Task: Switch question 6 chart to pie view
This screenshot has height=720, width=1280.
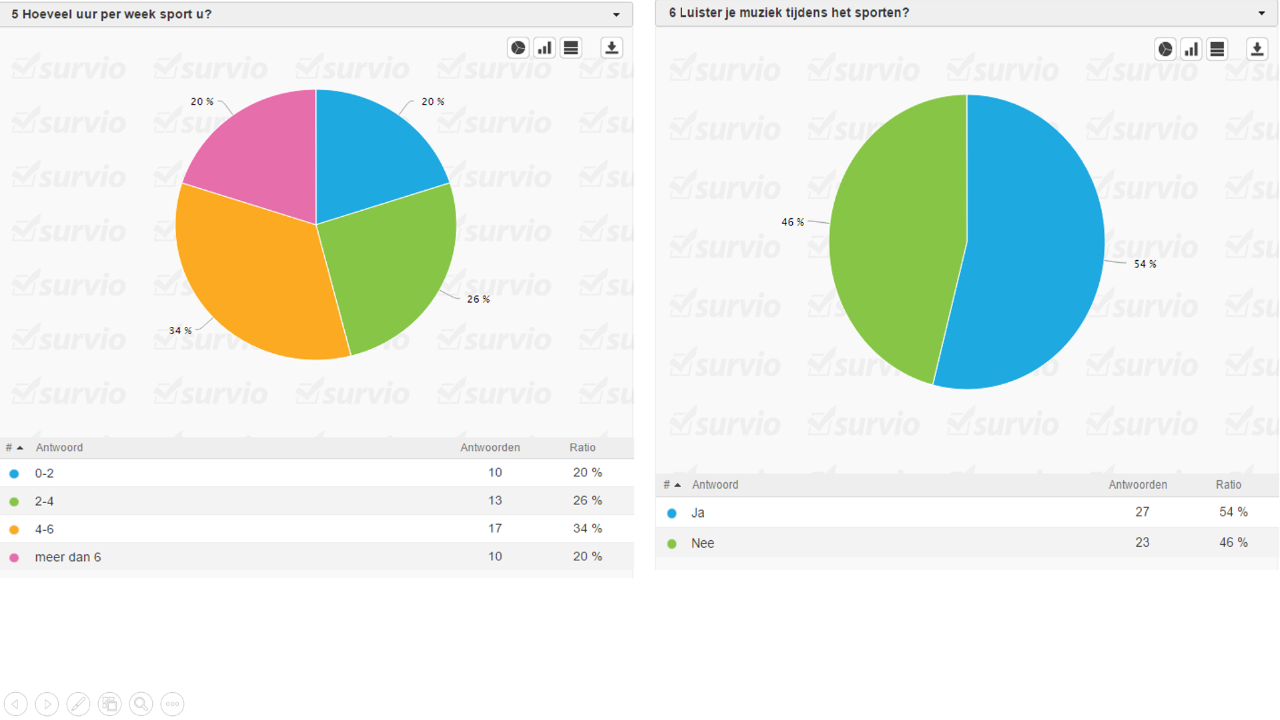Action: [x=1165, y=49]
